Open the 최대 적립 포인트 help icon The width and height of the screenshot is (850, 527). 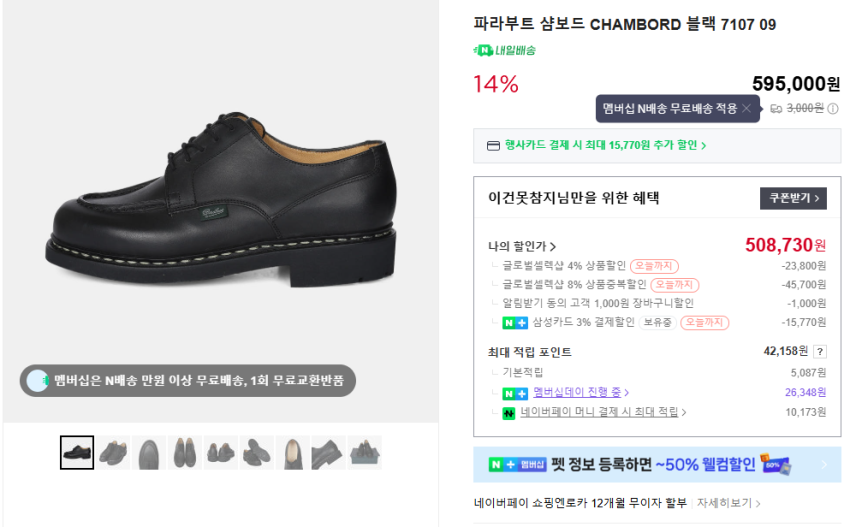click(820, 351)
